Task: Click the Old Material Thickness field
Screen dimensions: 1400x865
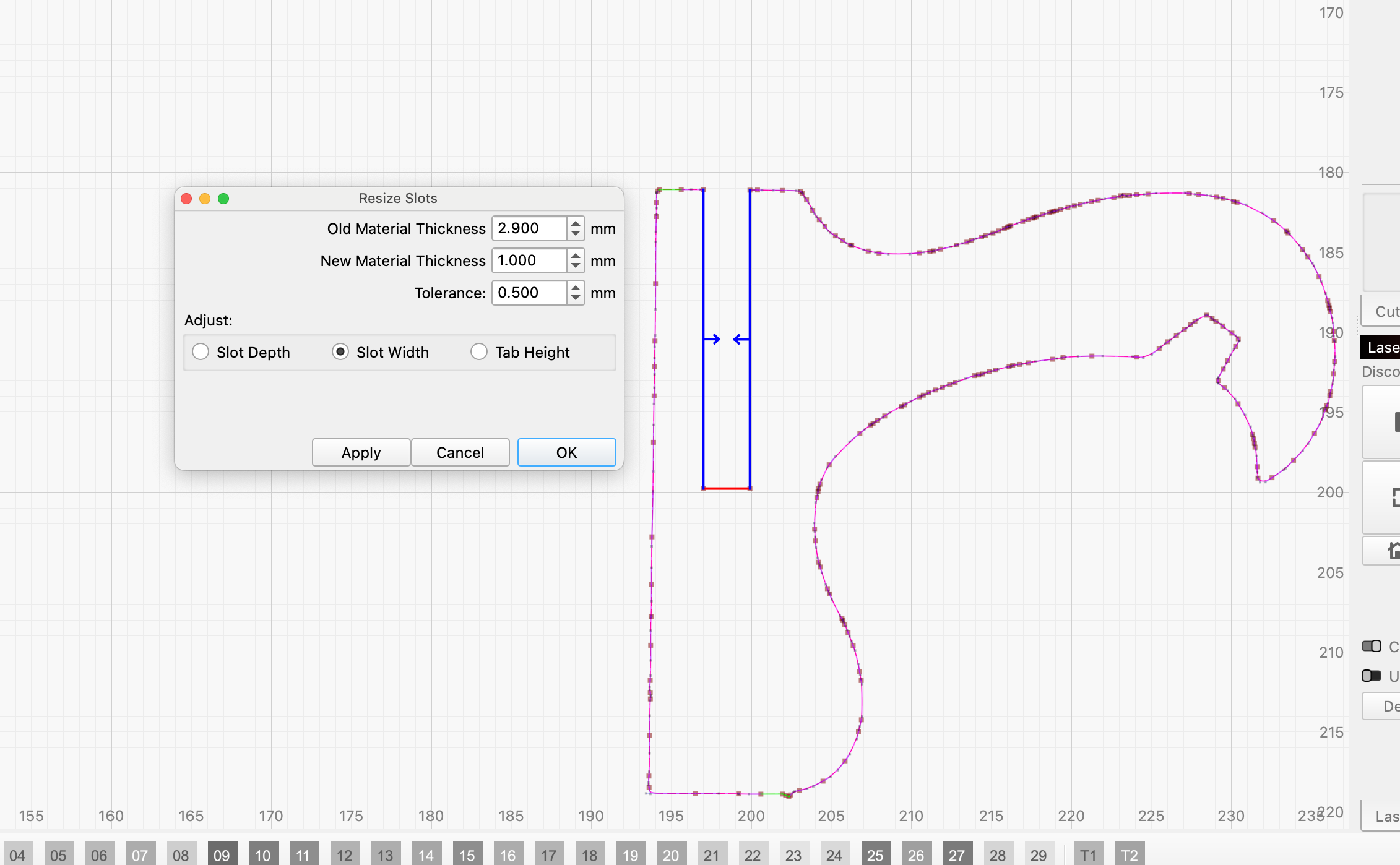Action: point(529,228)
